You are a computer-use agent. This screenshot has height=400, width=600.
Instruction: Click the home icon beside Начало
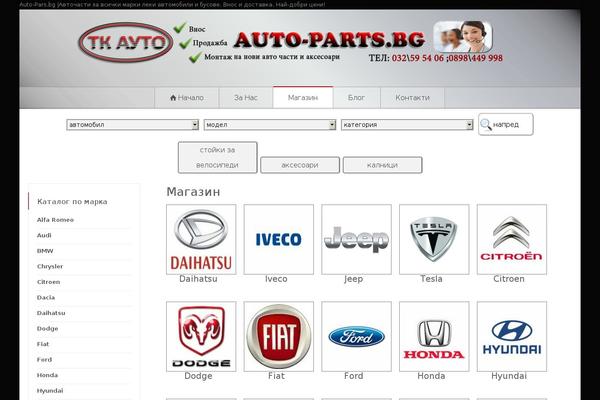click(x=173, y=98)
